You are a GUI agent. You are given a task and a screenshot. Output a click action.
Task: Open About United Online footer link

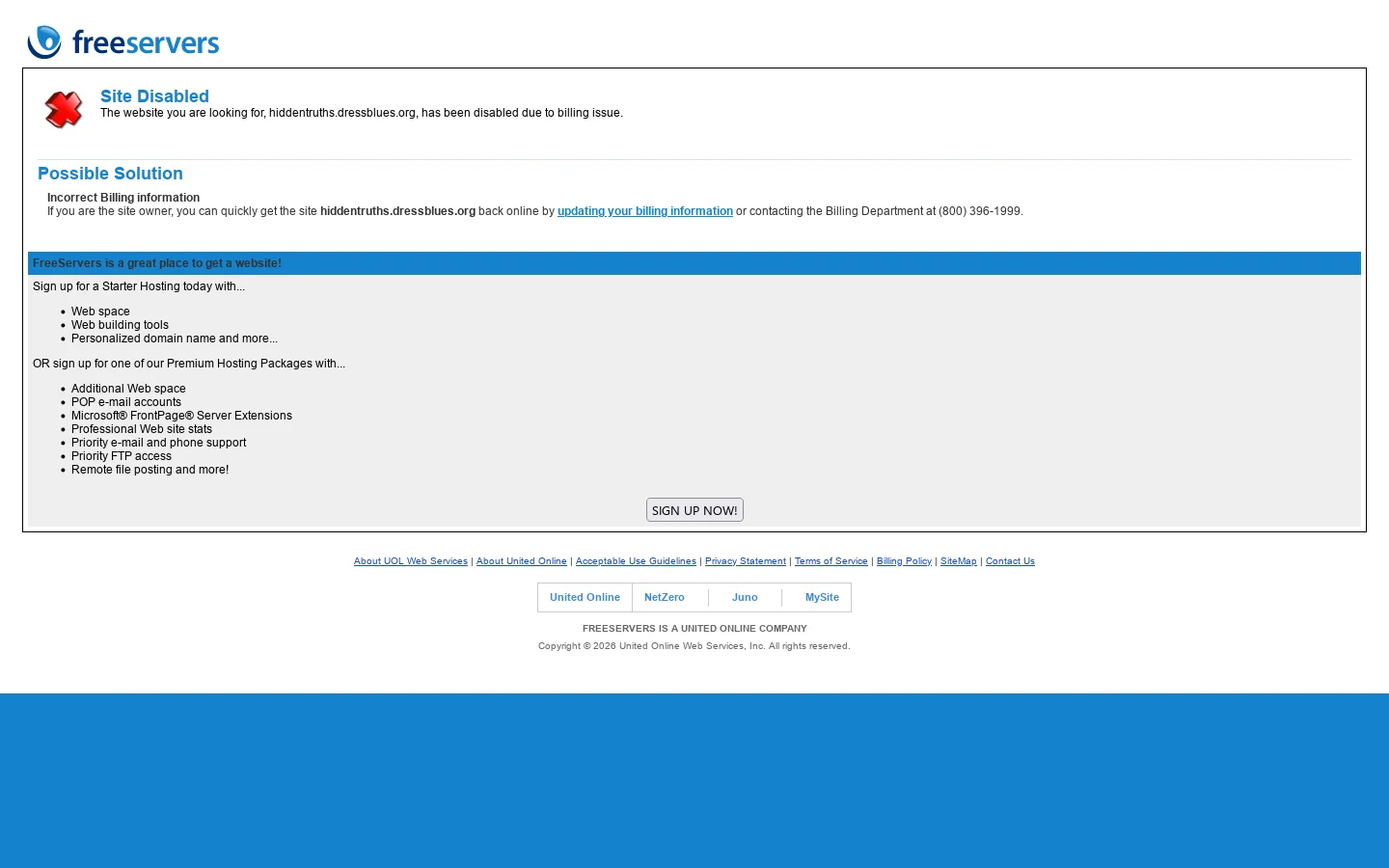tap(522, 561)
